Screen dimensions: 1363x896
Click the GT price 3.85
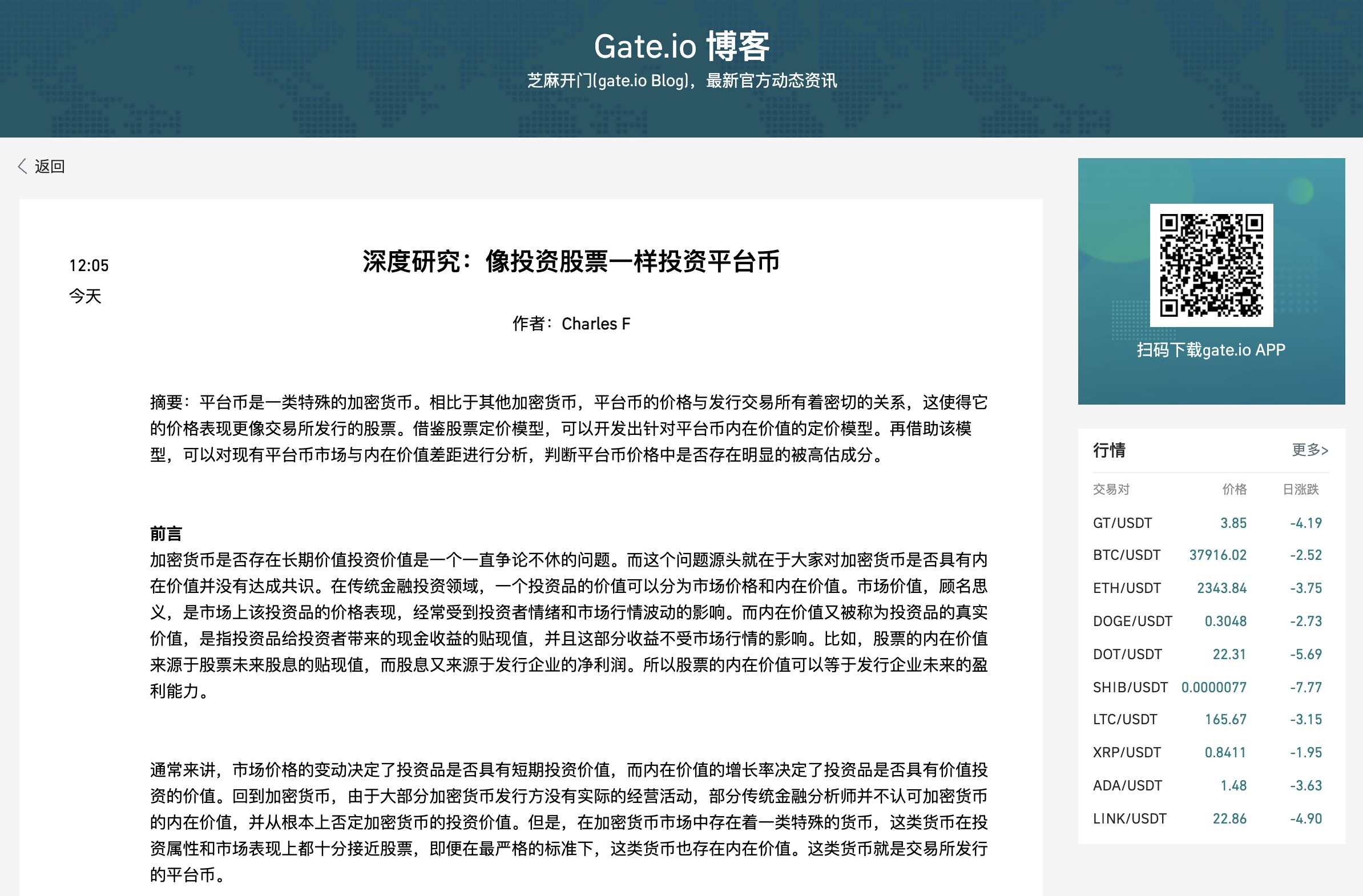pyautogui.click(x=1233, y=523)
